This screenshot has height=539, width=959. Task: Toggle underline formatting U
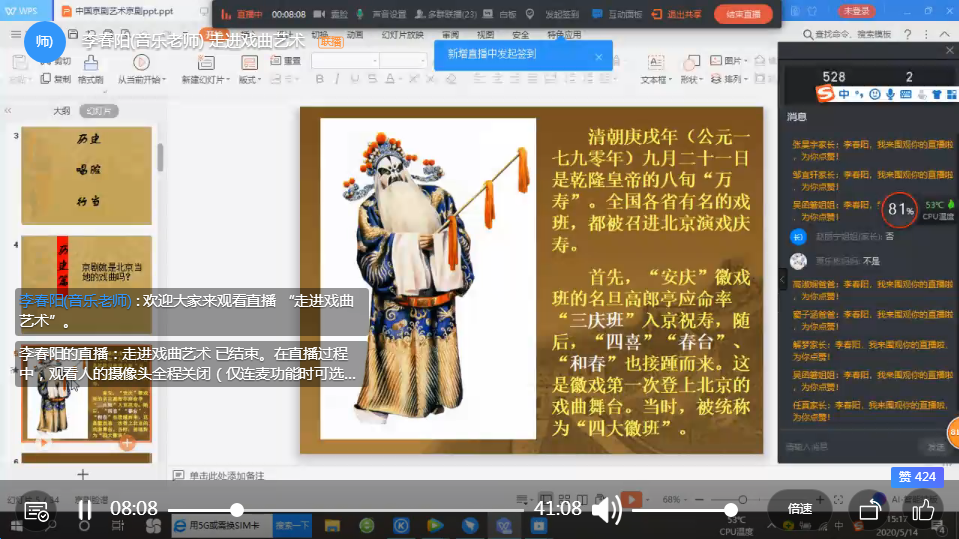[x=355, y=79]
